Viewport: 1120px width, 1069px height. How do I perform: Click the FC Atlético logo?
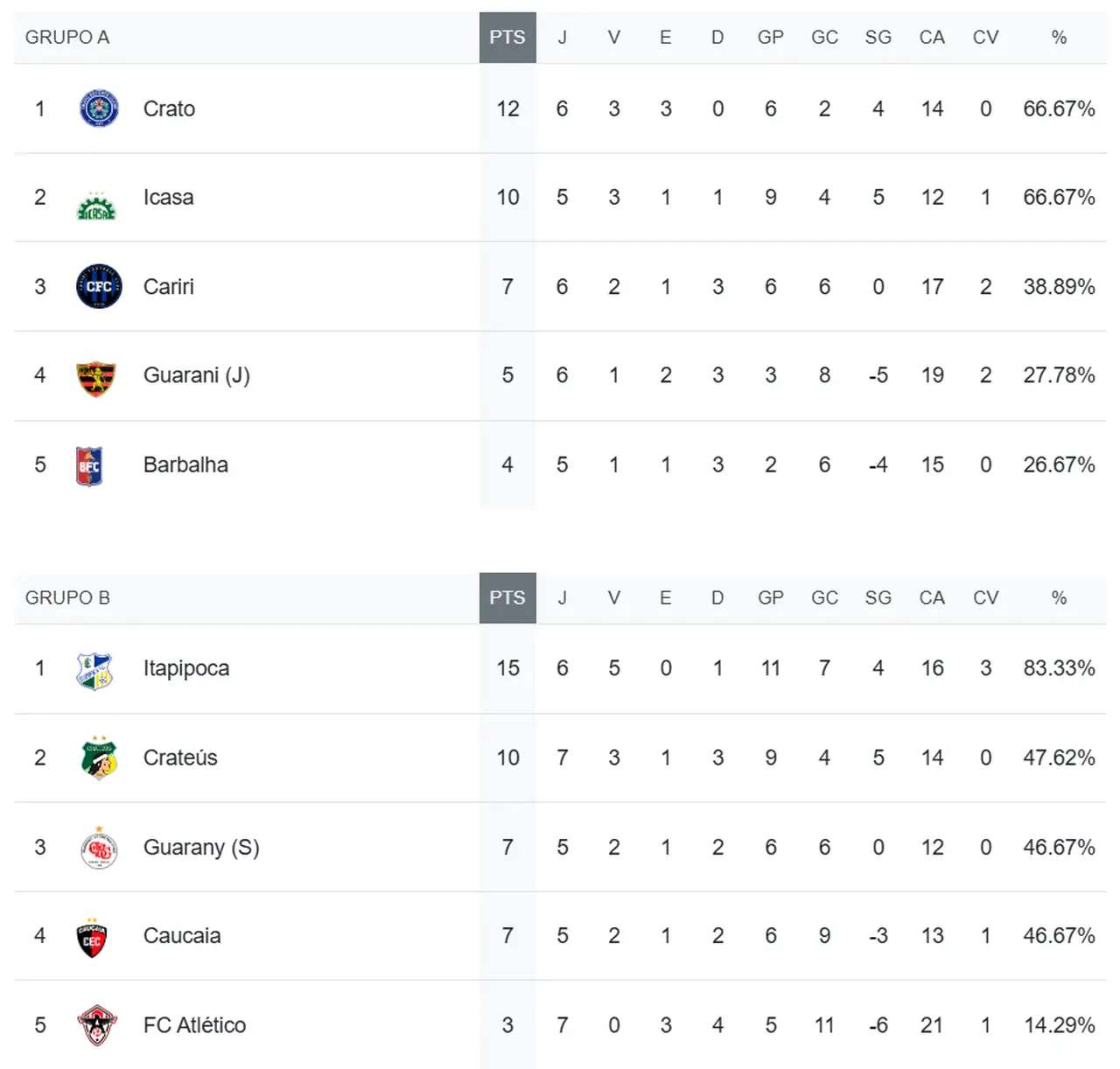96,1025
